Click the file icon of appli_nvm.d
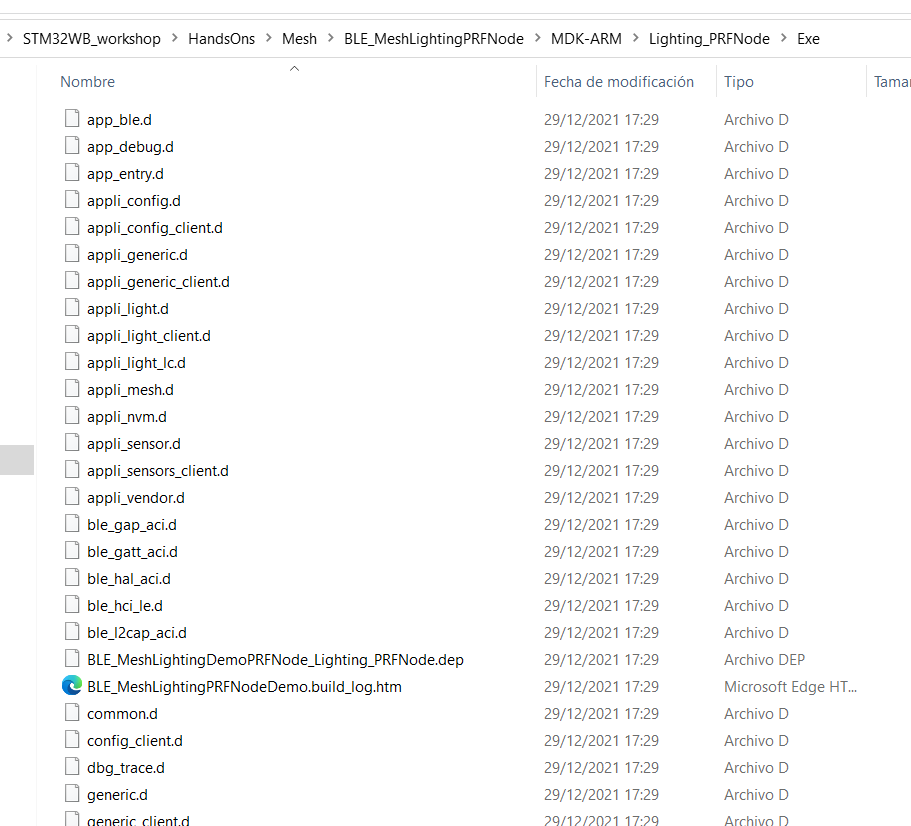Viewport: 911px width, 826px height. (71, 416)
